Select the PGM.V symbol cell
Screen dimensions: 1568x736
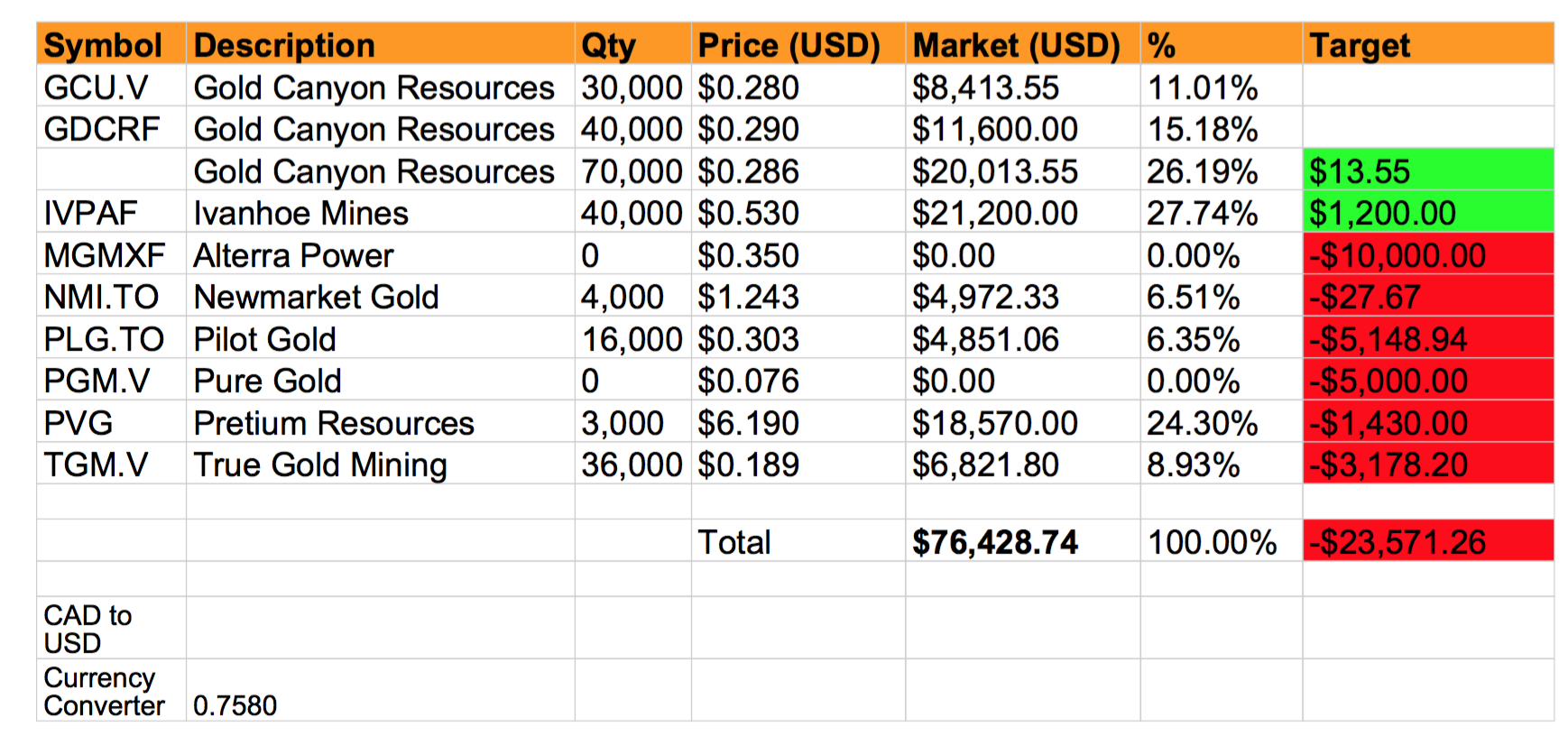click(111, 379)
